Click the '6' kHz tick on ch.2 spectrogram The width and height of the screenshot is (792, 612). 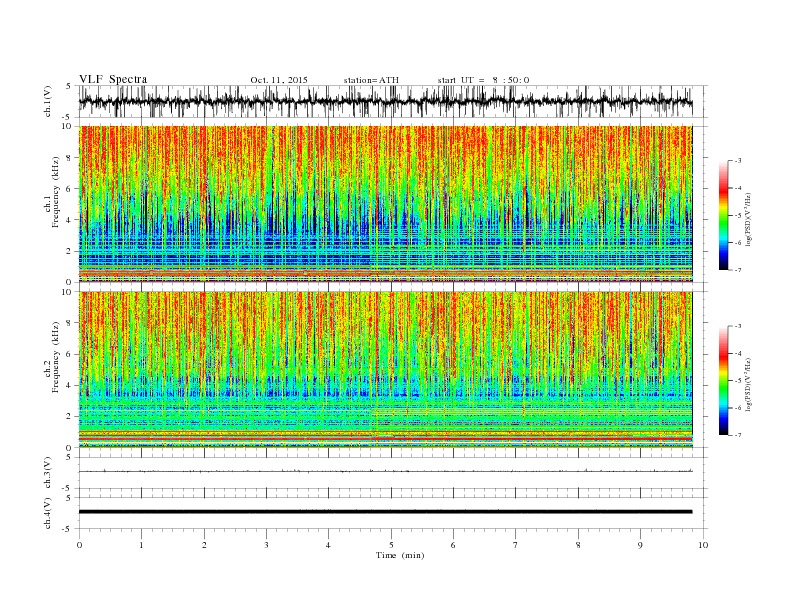pyautogui.click(x=69, y=354)
